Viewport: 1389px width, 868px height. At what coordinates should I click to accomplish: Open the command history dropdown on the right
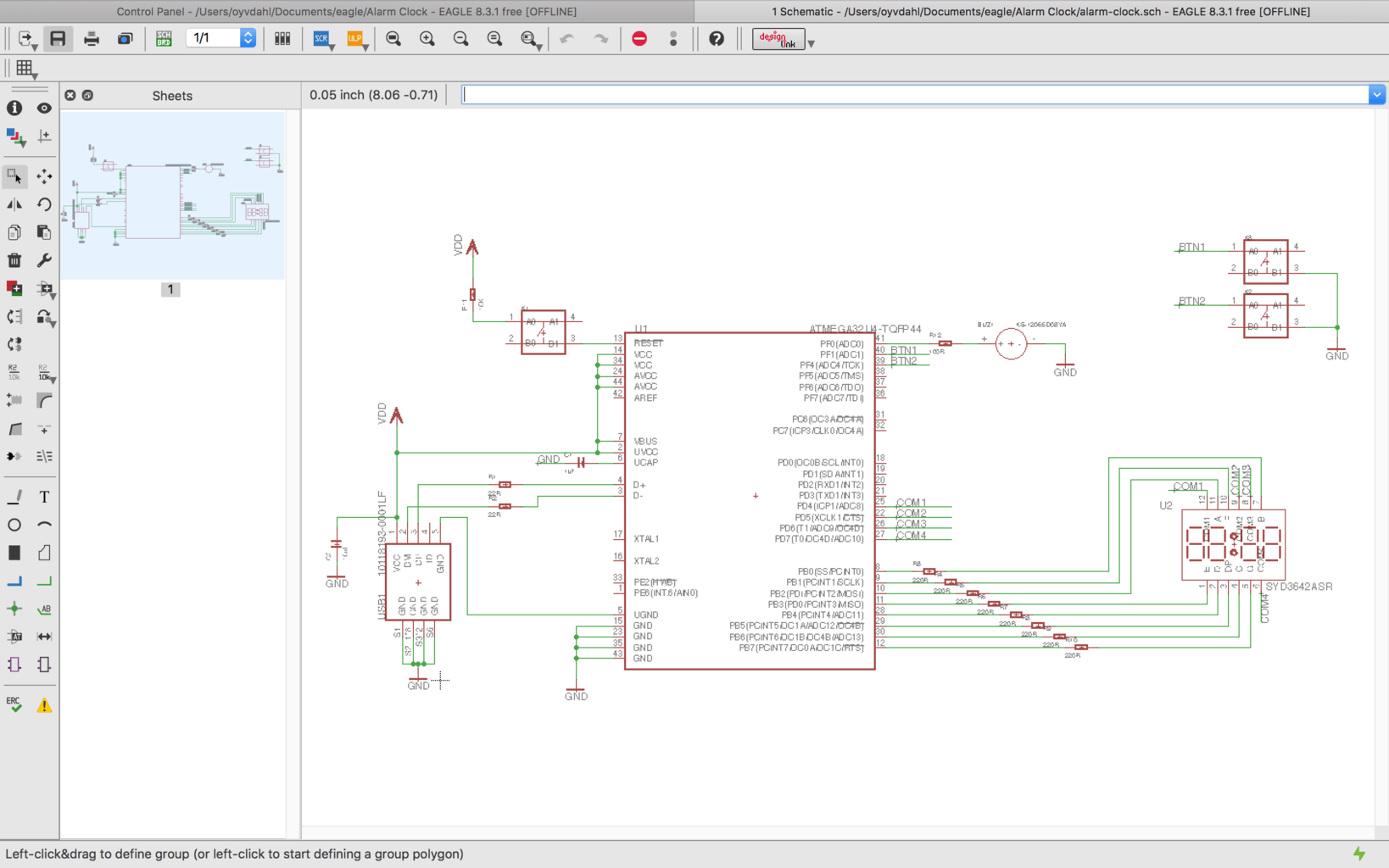(x=1375, y=94)
